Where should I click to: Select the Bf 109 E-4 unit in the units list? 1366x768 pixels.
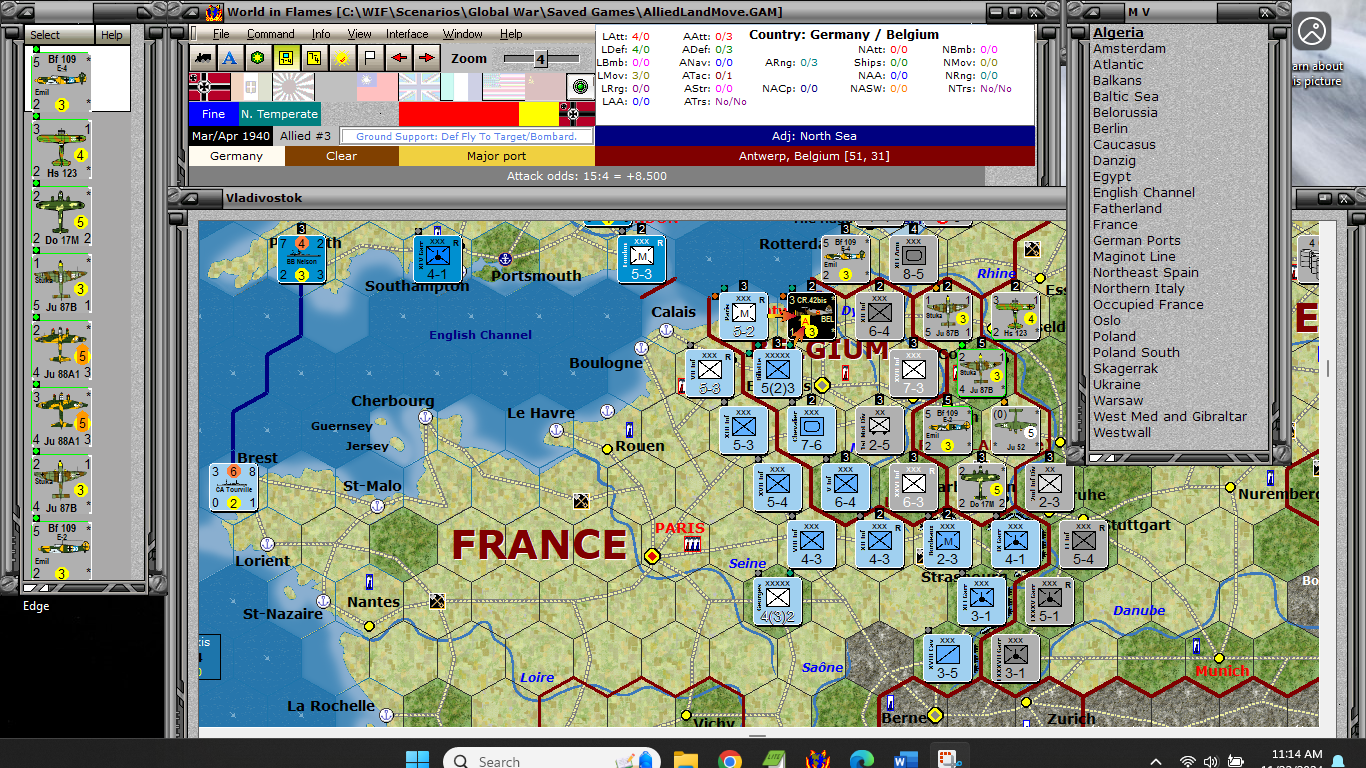tap(62, 83)
